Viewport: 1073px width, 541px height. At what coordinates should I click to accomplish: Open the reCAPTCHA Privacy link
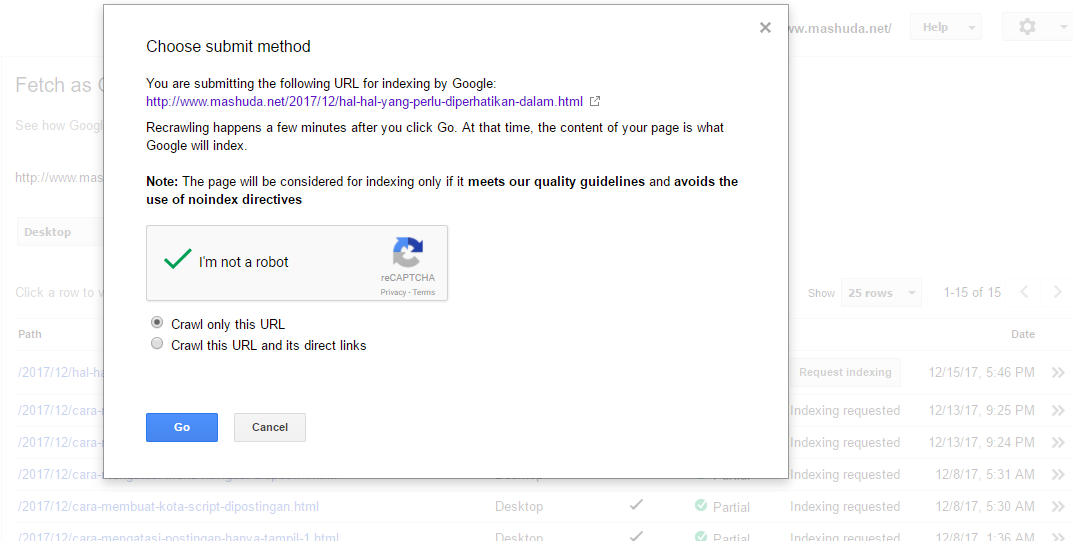(x=393, y=292)
